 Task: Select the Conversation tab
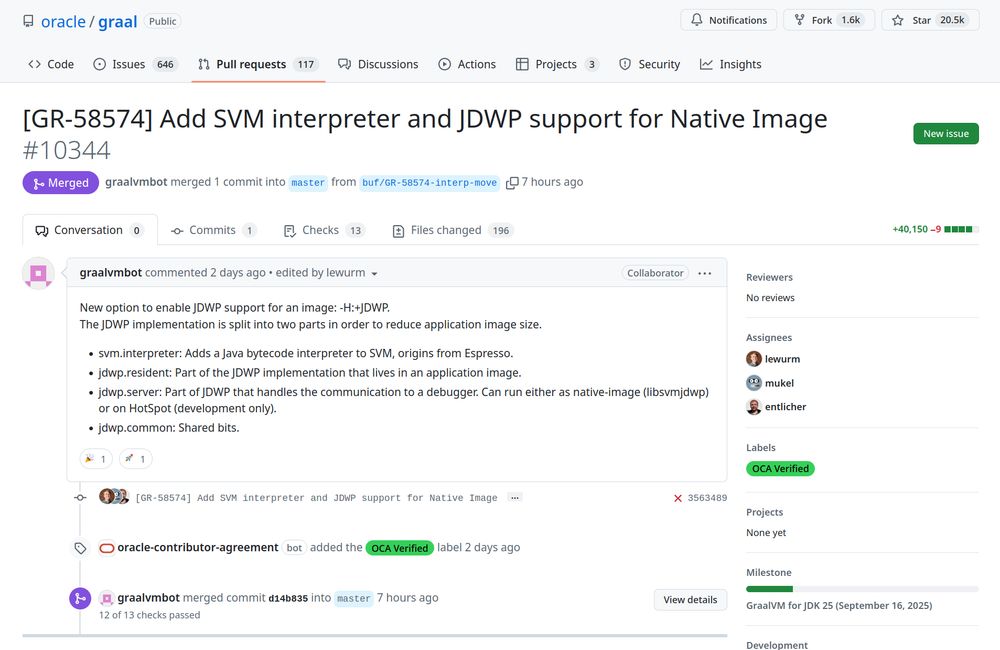(89, 230)
